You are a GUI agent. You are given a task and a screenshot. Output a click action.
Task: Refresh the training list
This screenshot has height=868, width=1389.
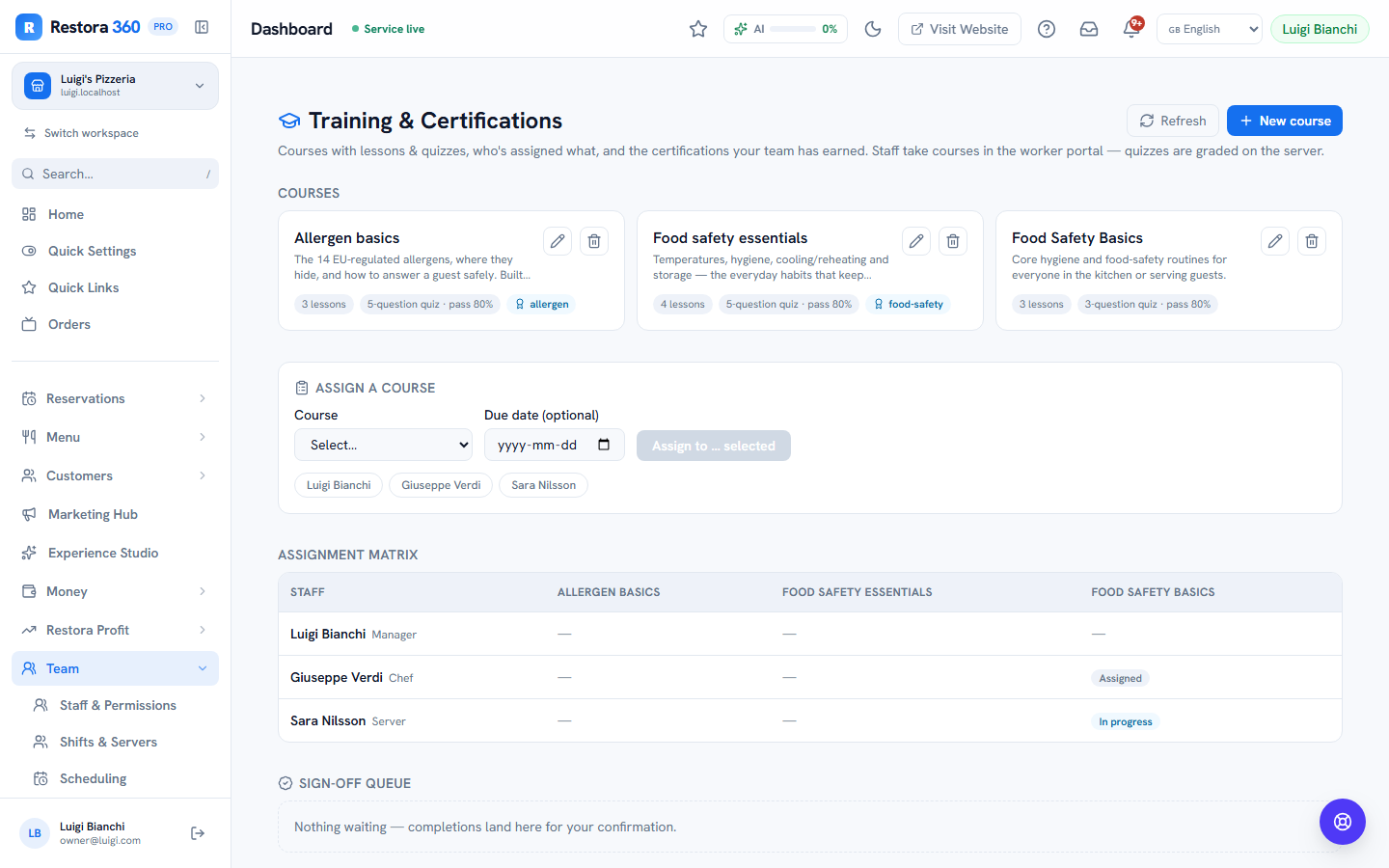tap(1173, 121)
